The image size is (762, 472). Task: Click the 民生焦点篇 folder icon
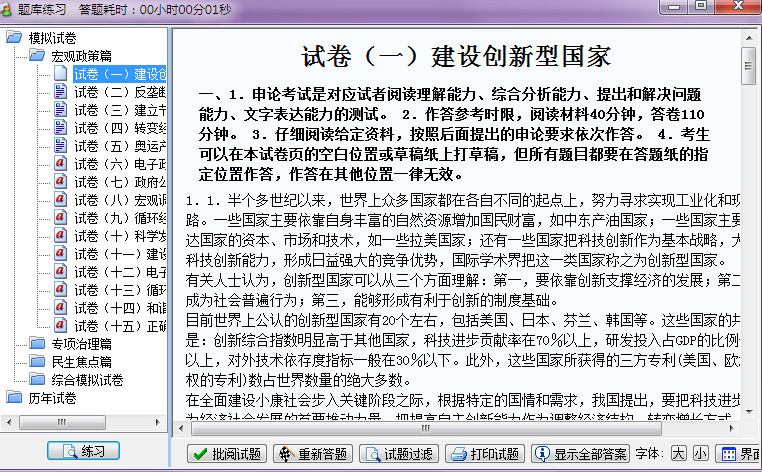tap(37, 361)
